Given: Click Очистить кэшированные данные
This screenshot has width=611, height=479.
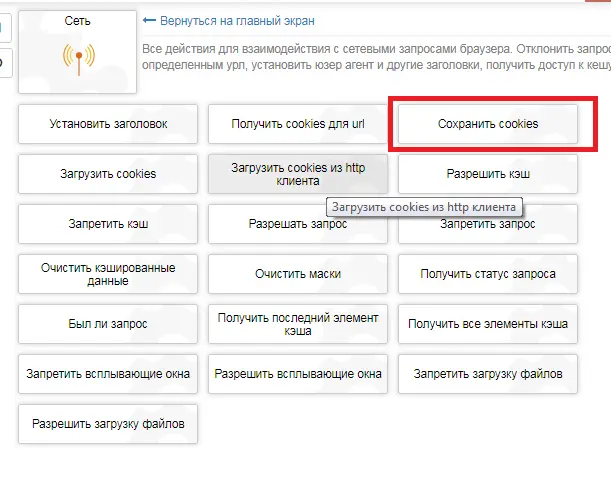Looking at the screenshot, I should (x=108, y=274).
